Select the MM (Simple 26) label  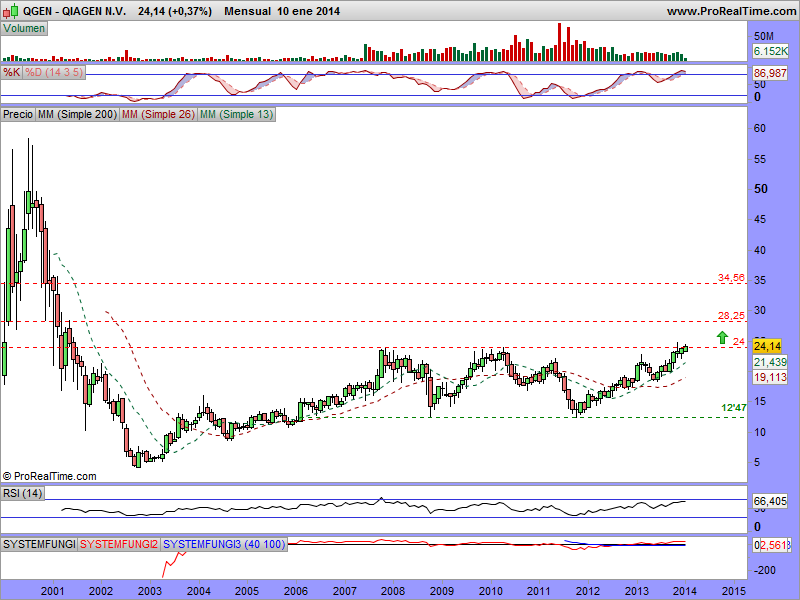click(x=158, y=114)
